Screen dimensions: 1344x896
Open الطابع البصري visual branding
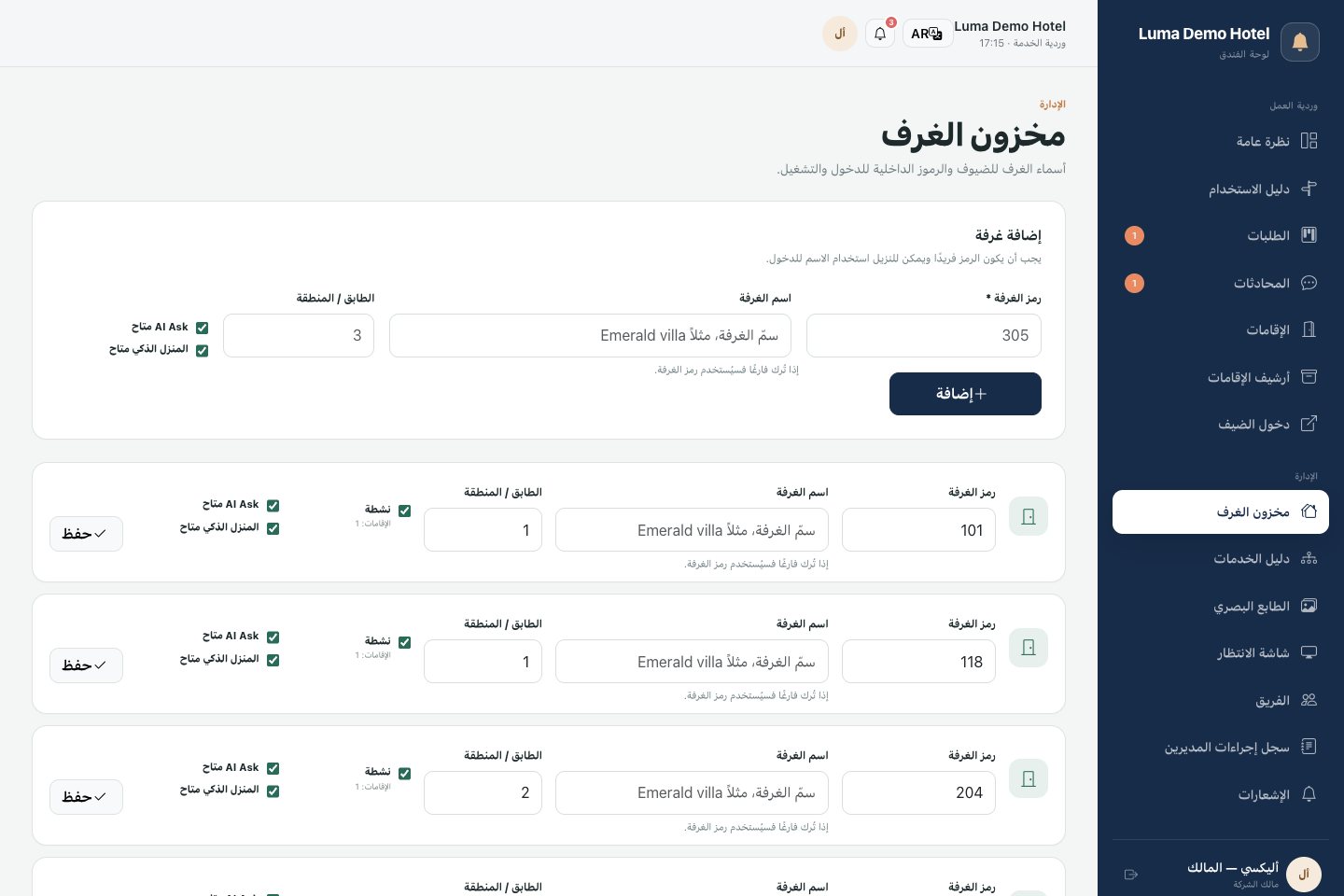coord(1221,606)
